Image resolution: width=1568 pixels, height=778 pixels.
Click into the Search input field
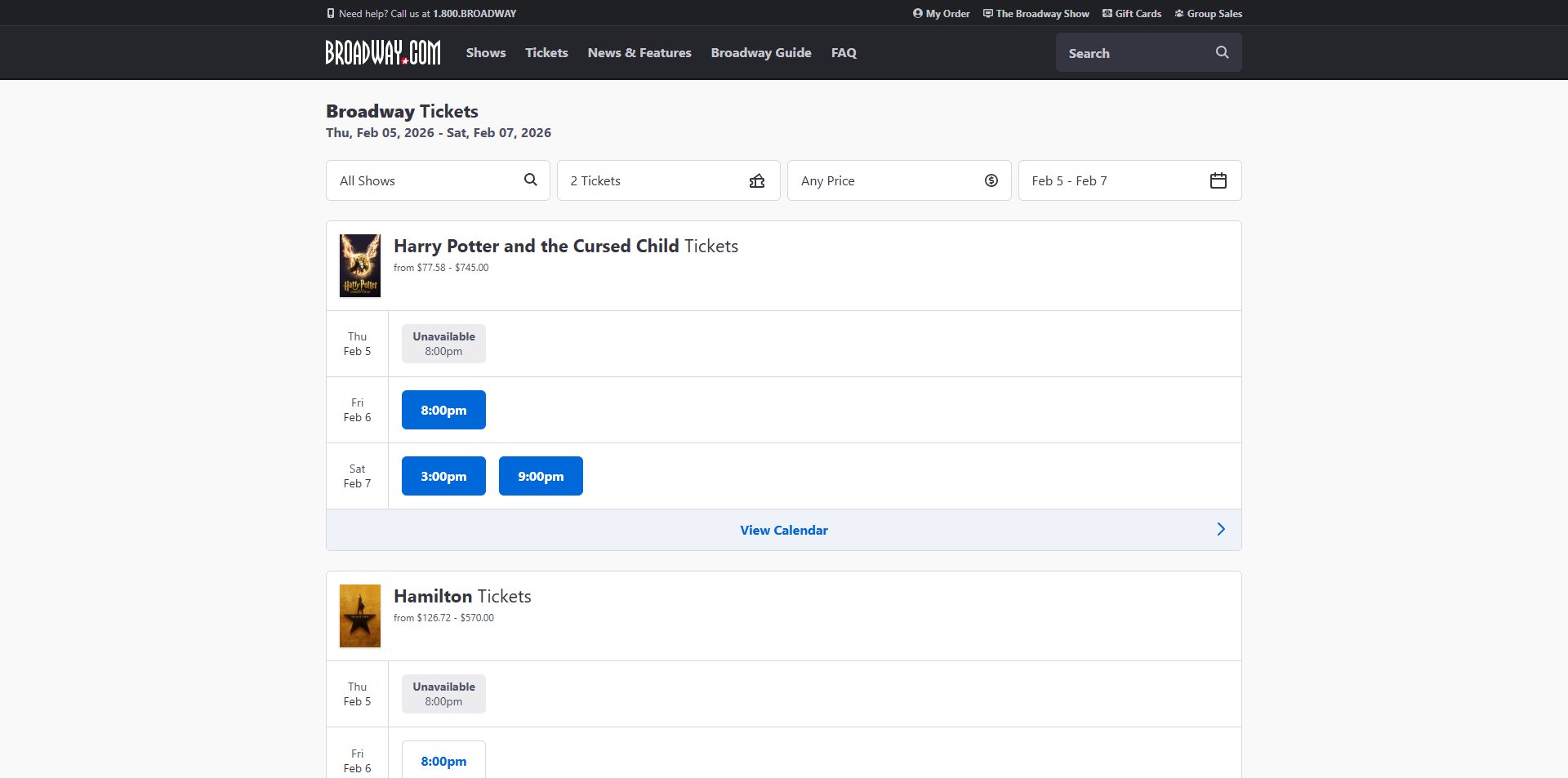(x=1135, y=53)
